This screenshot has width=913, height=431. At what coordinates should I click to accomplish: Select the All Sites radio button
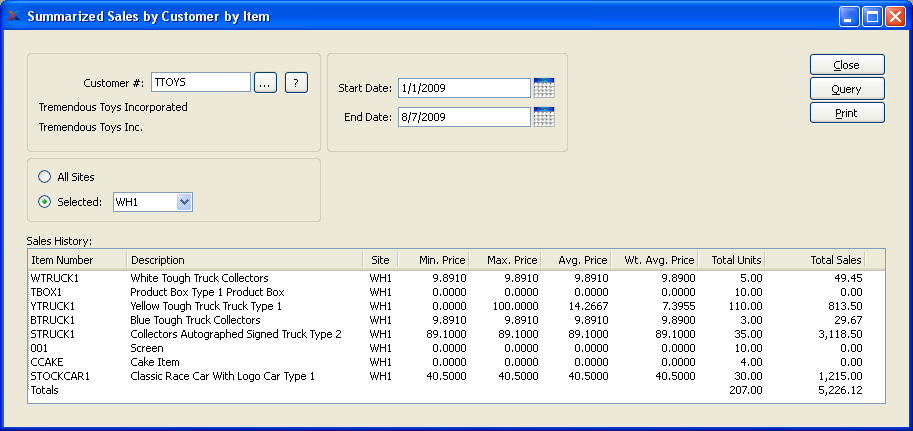pos(44,177)
